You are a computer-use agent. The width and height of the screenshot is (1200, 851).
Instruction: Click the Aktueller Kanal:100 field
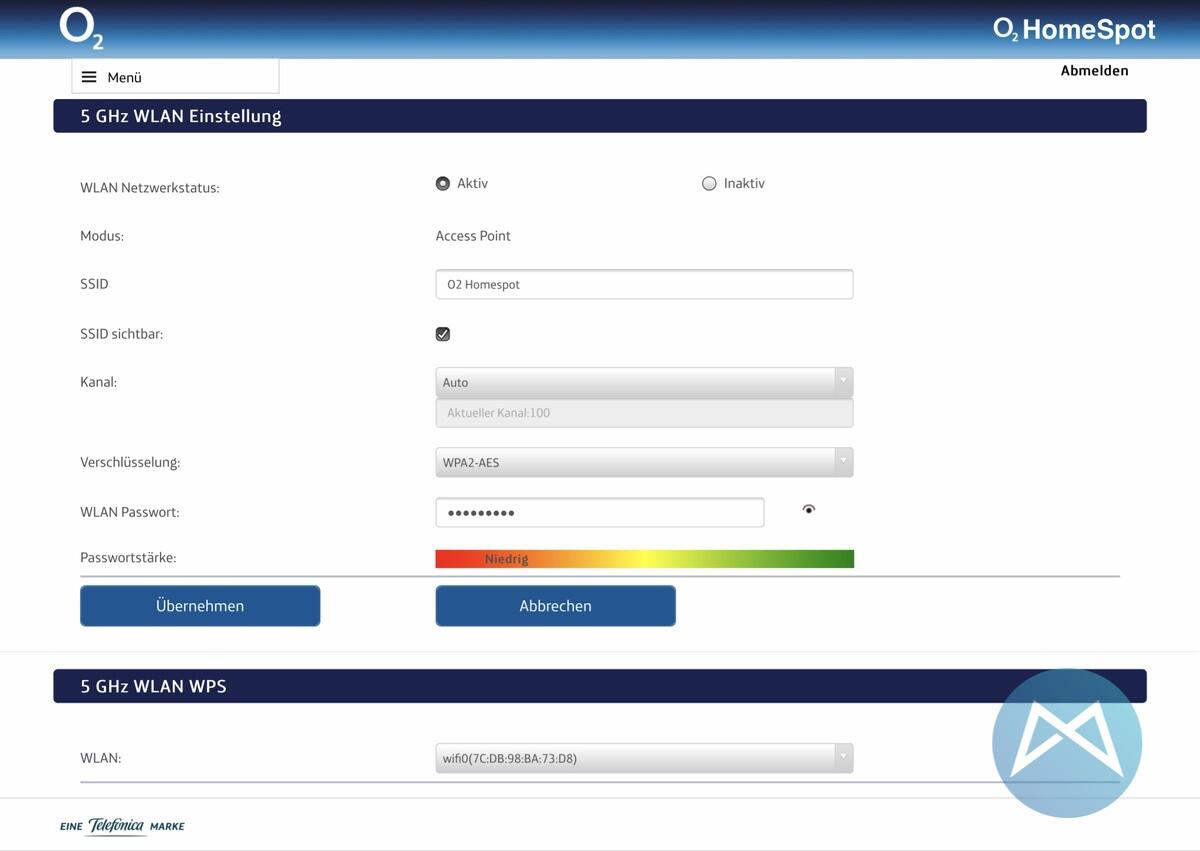coord(644,413)
